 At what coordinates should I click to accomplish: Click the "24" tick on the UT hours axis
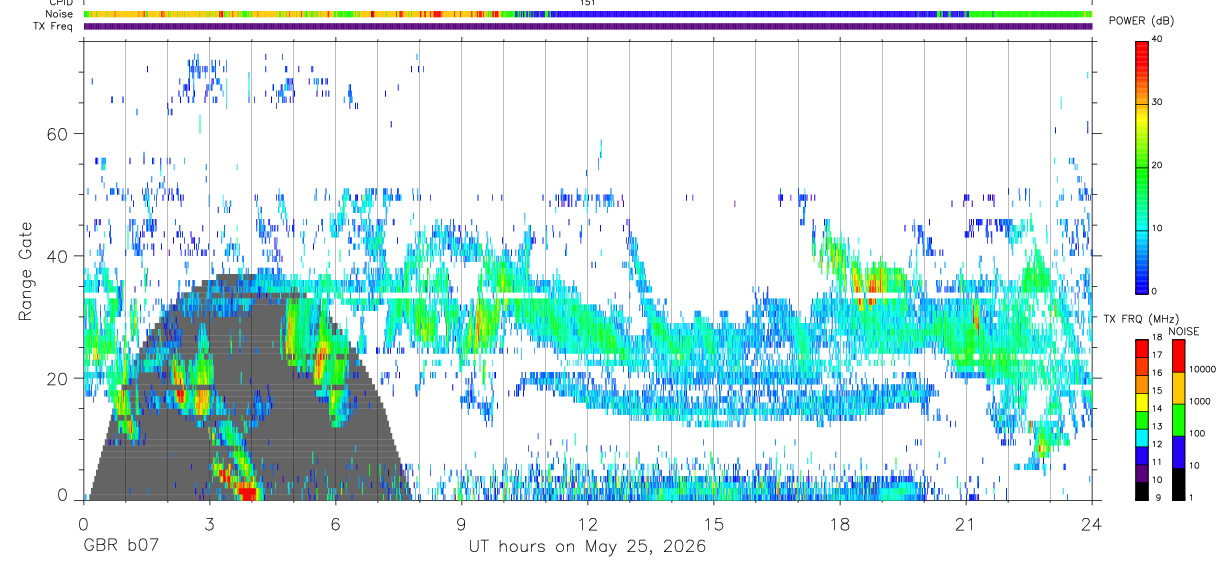(x=1092, y=523)
